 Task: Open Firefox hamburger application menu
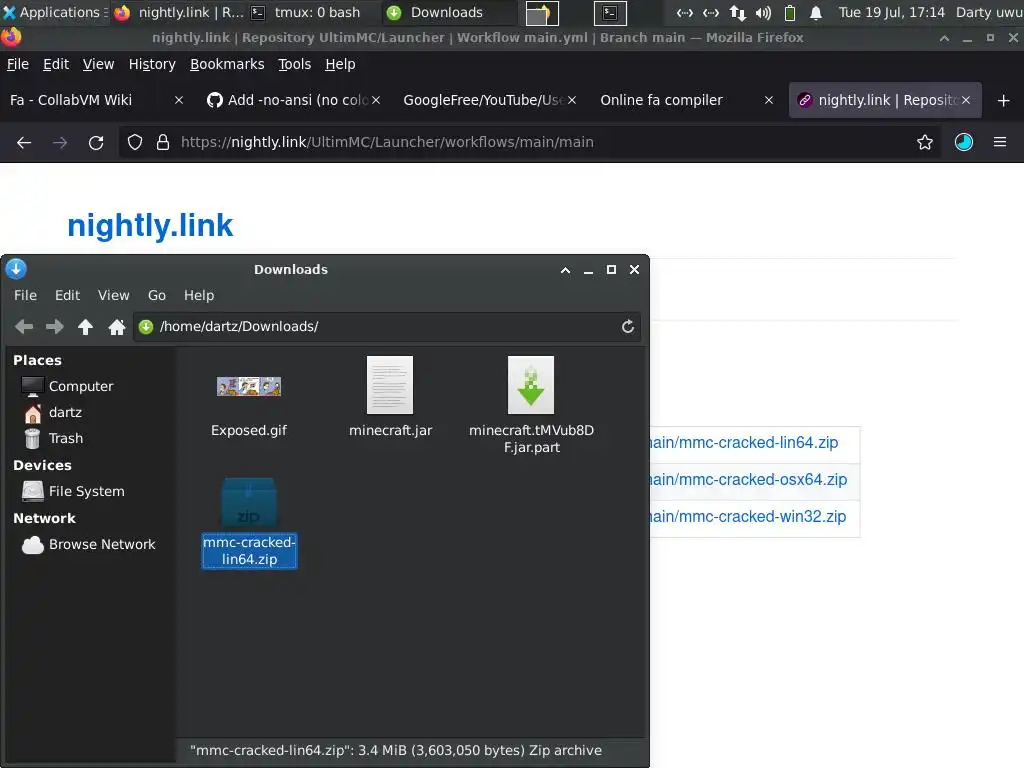coord(1000,142)
